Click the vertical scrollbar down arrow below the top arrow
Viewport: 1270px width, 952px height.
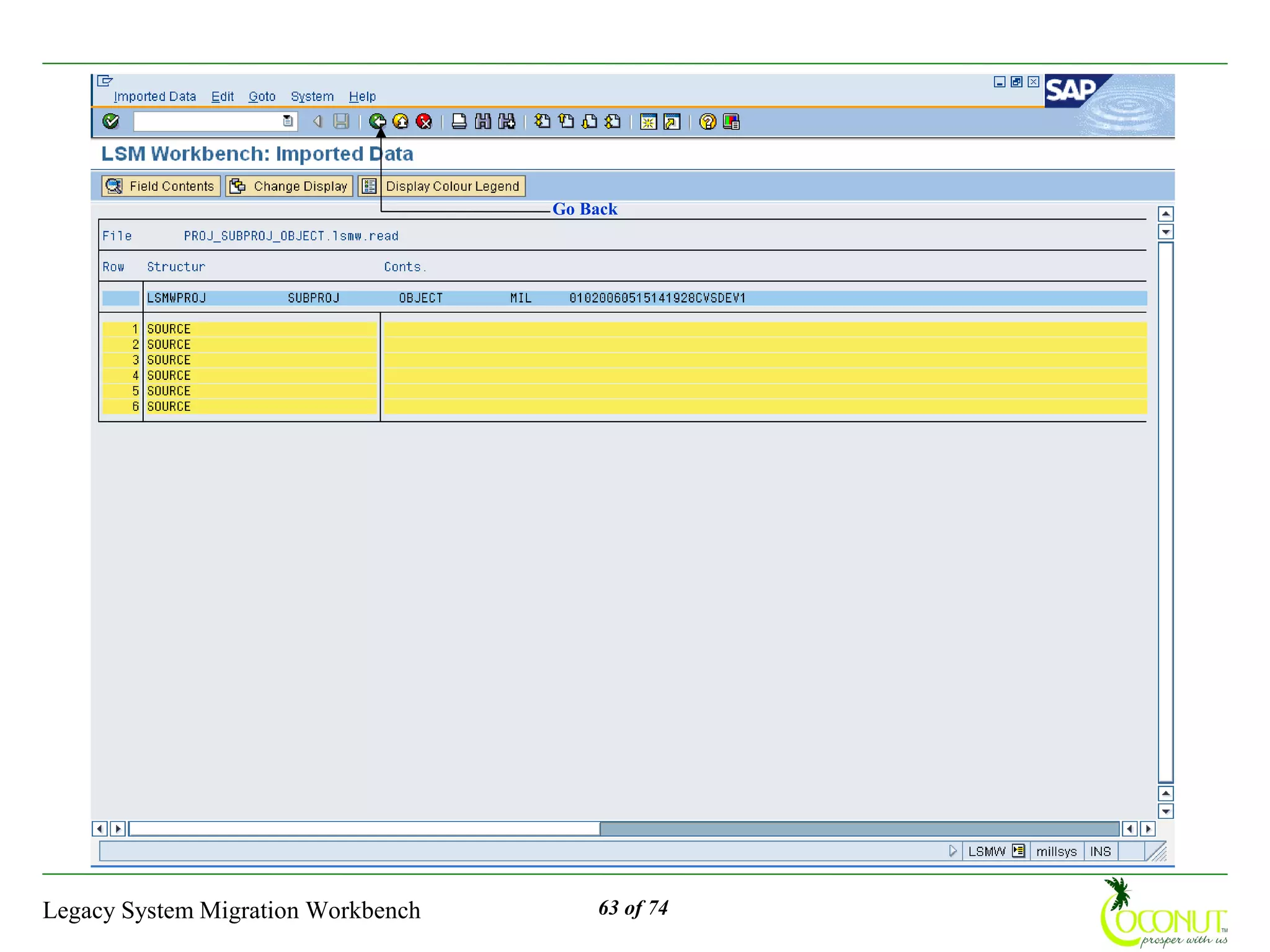1166,232
